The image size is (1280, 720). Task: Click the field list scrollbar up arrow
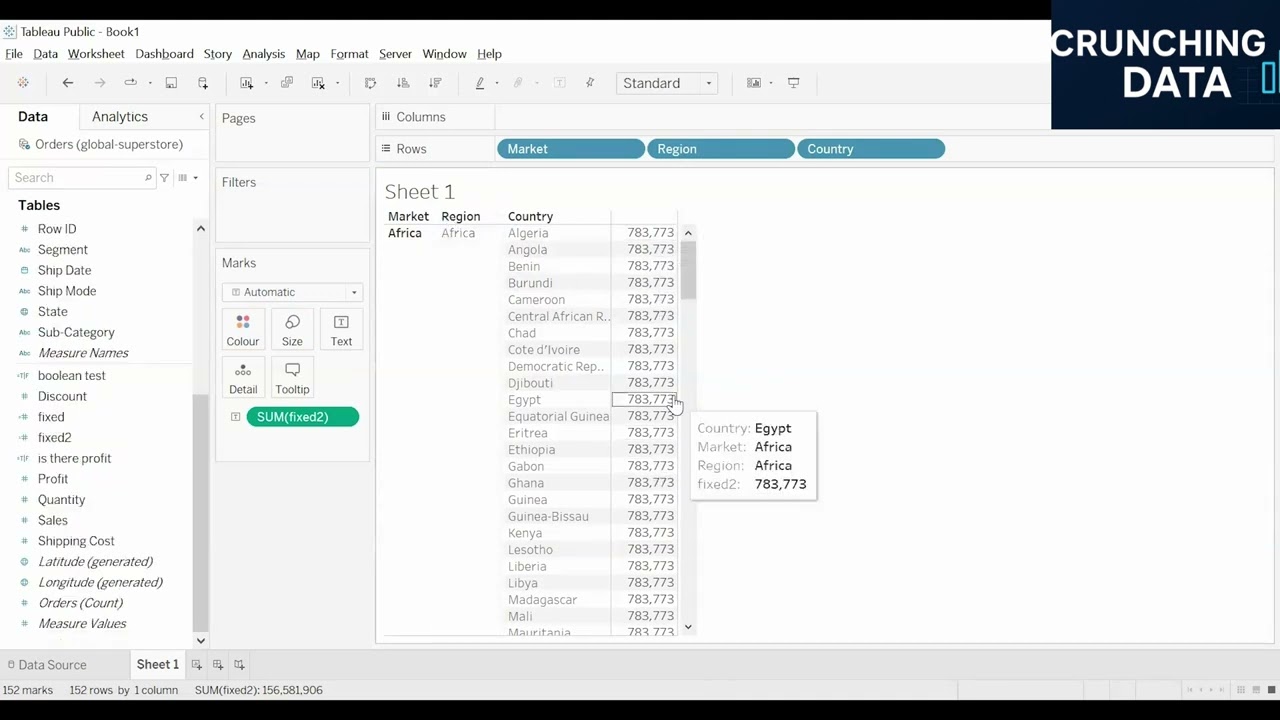click(x=200, y=229)
